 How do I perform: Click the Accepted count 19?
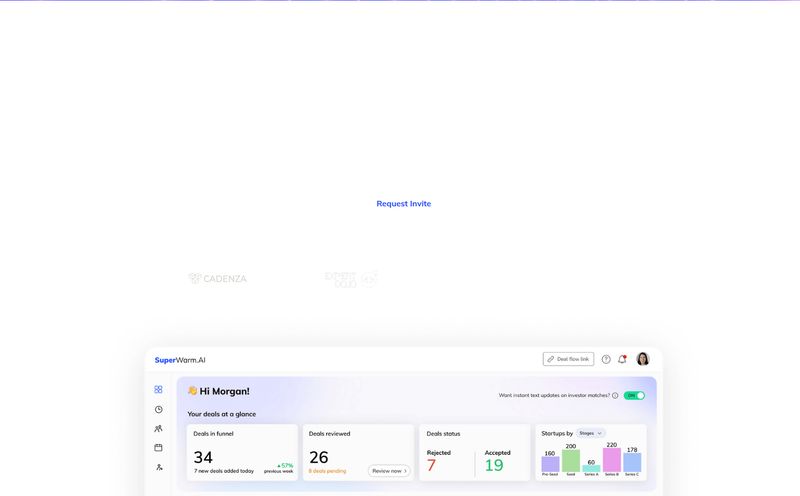click(494, 465)
